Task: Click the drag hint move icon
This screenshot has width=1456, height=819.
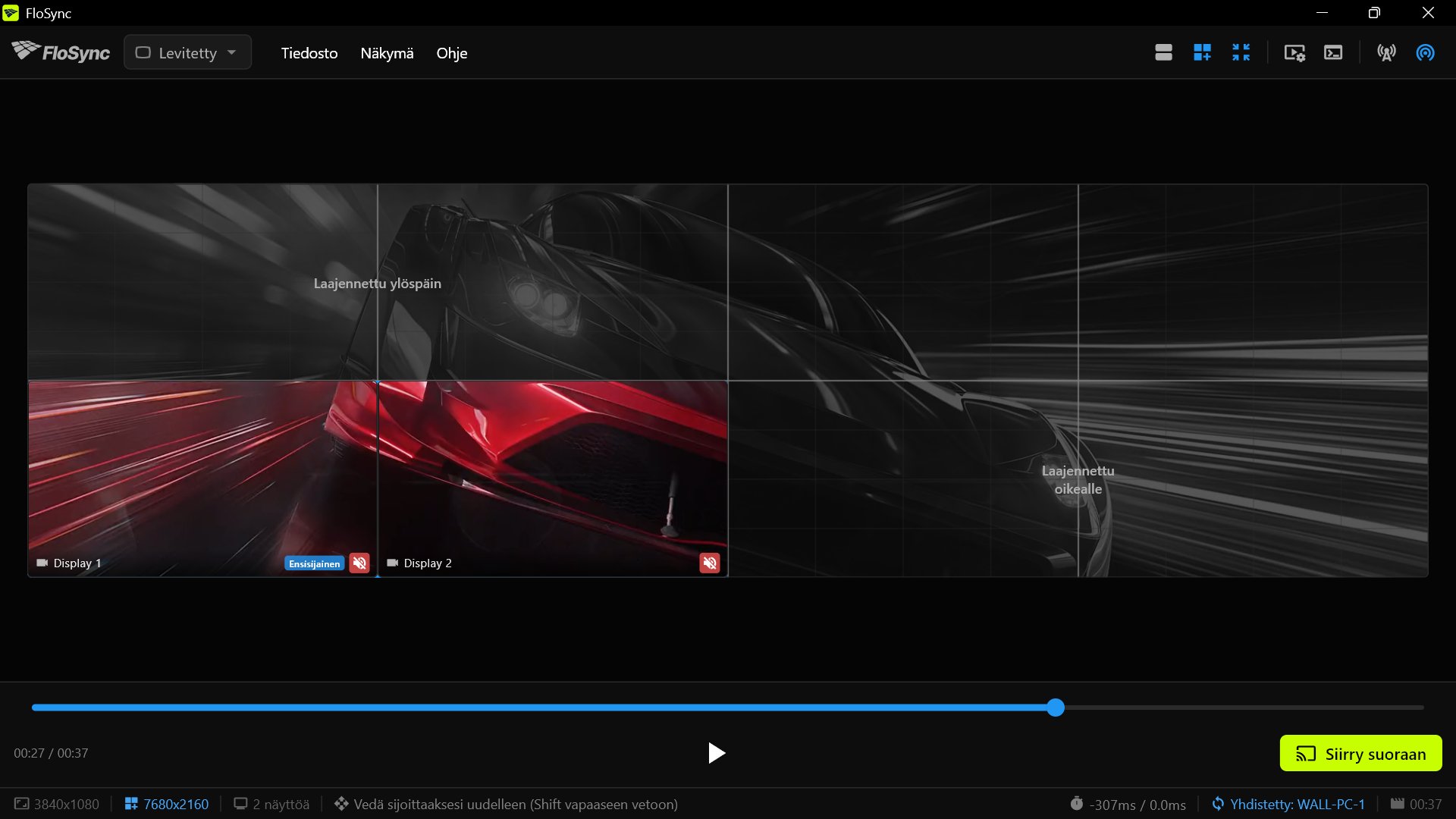Action: [341, 803]
